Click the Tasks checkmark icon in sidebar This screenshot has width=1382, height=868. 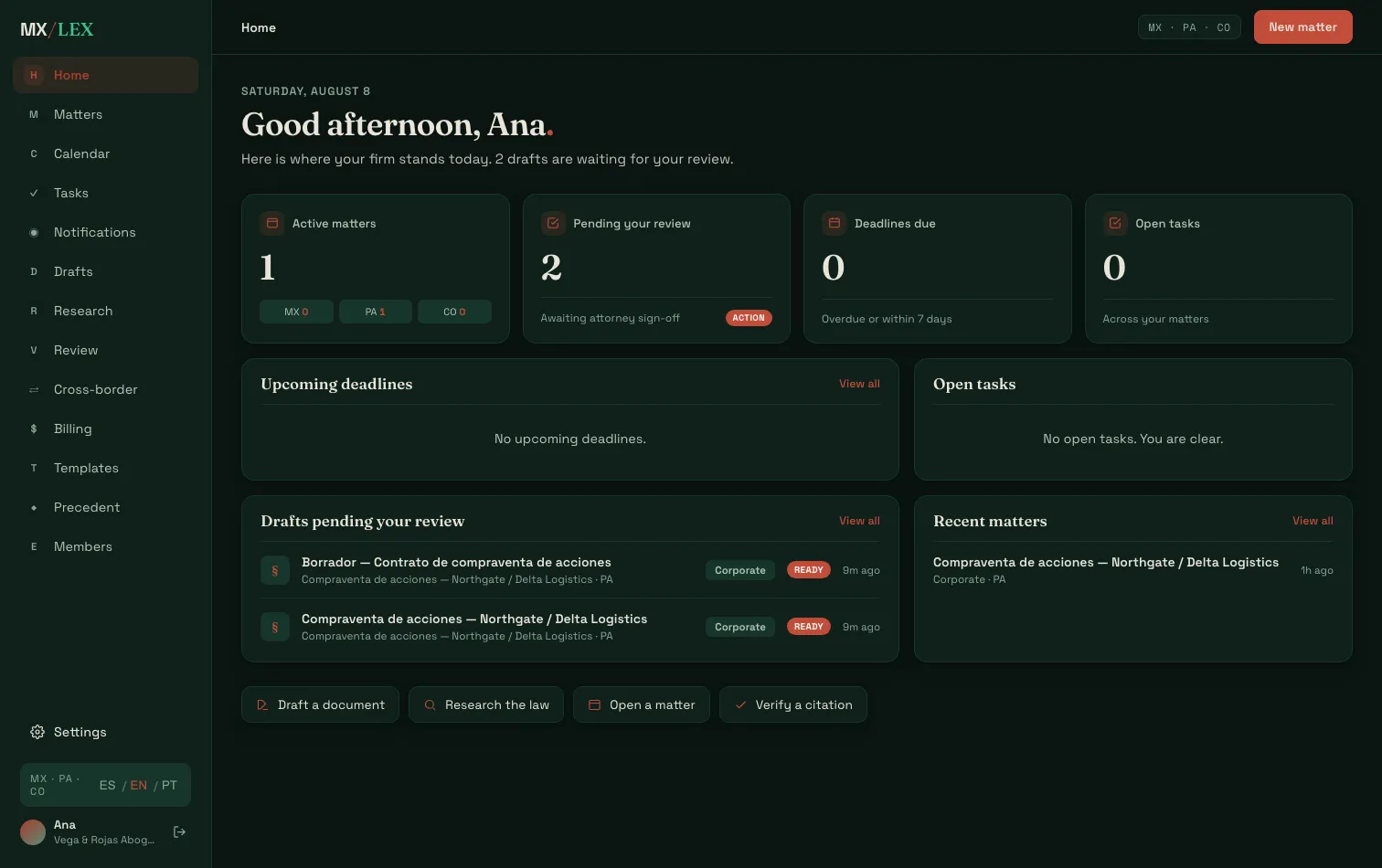34,193
